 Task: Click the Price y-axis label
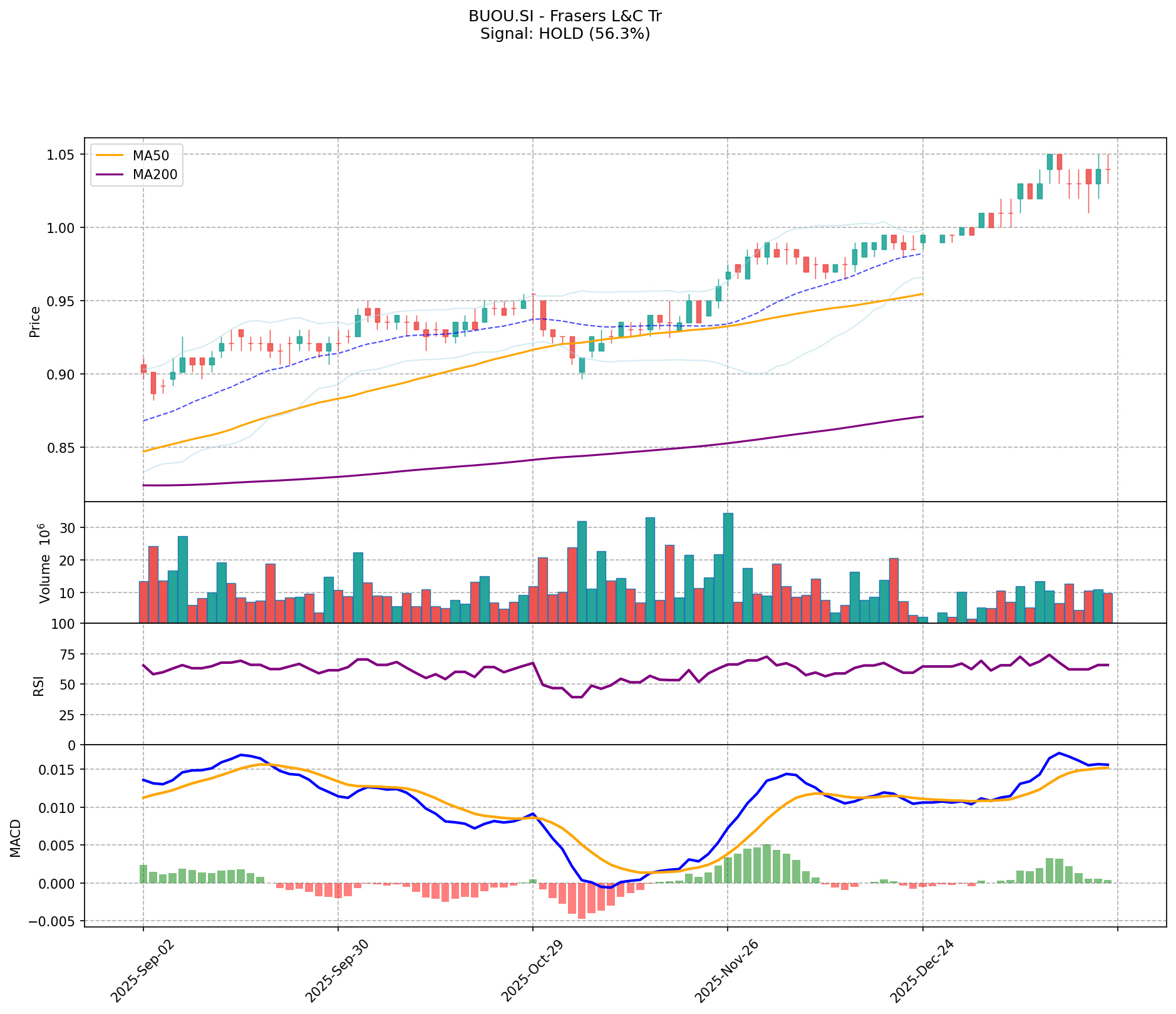tap(35, 321)
